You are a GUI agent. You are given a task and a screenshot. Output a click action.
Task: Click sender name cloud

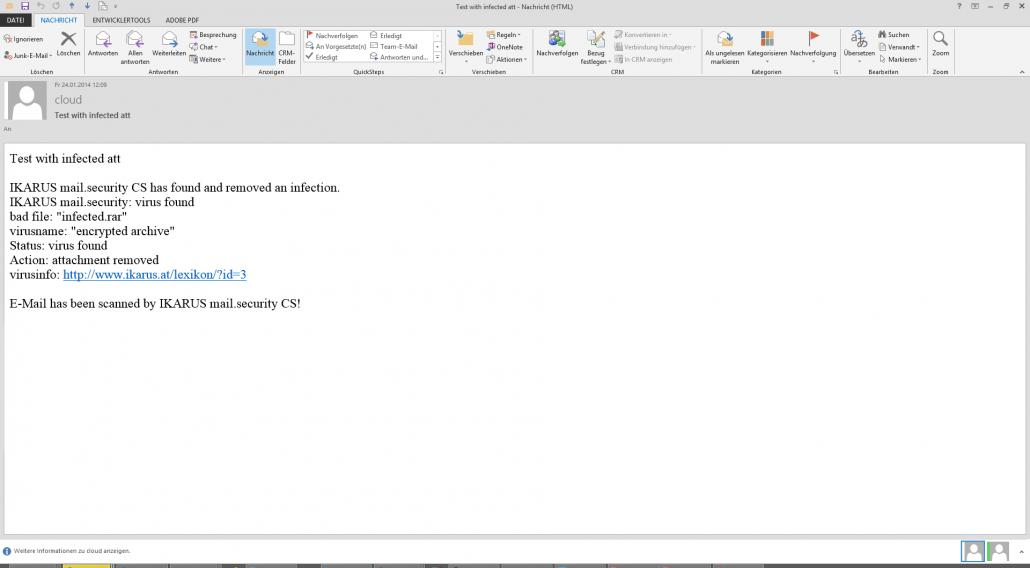point(68,100)
